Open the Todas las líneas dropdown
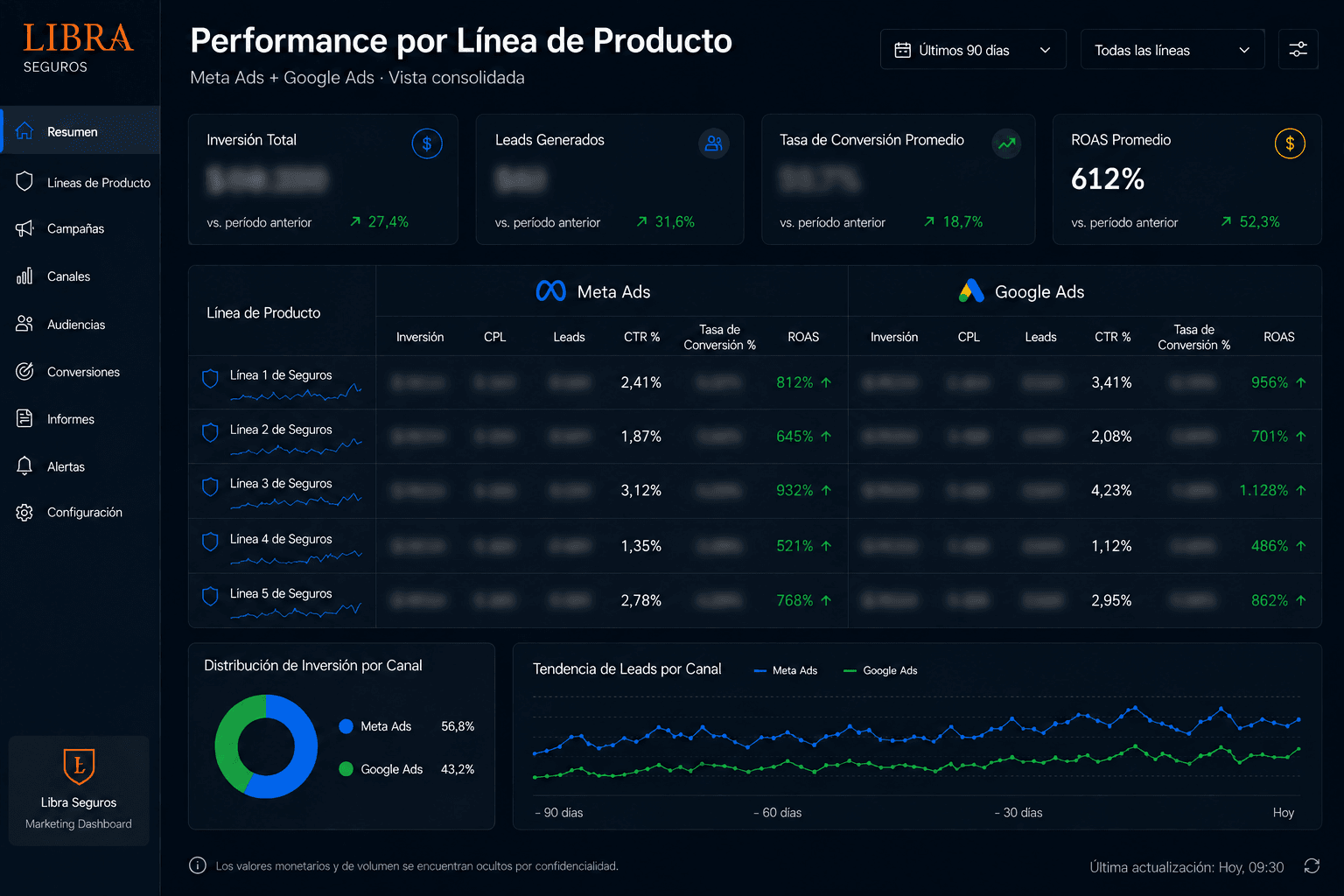The image size is (1344, 896). (x=1172, y=50)
